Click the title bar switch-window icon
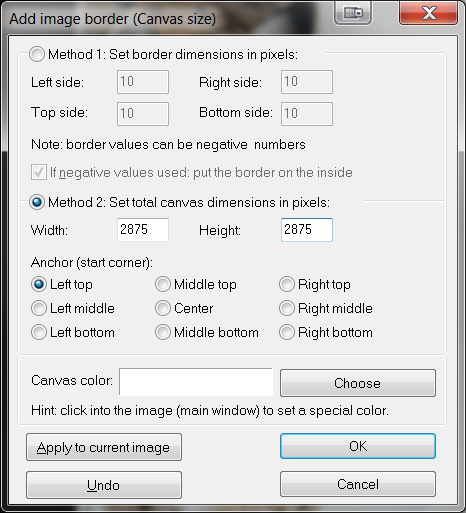 coord(353,13)
